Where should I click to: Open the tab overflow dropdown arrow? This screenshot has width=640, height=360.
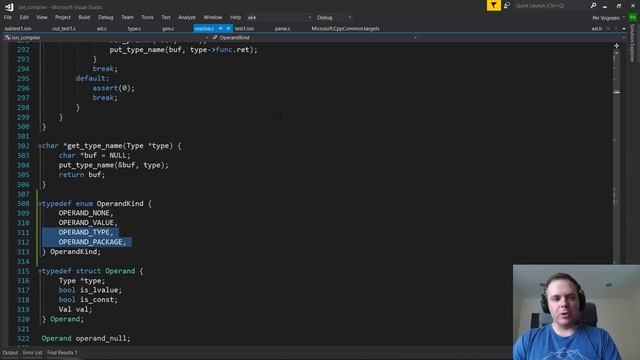(624, 29)
